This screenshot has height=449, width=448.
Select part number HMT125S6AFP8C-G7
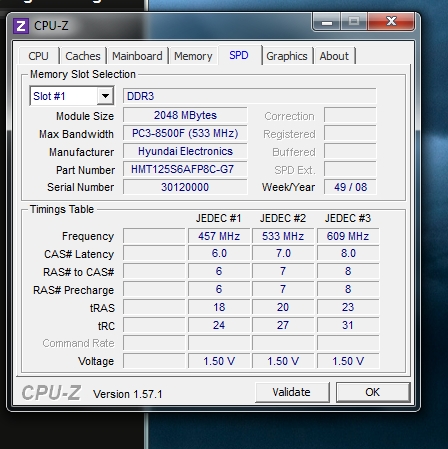point(185,169)
